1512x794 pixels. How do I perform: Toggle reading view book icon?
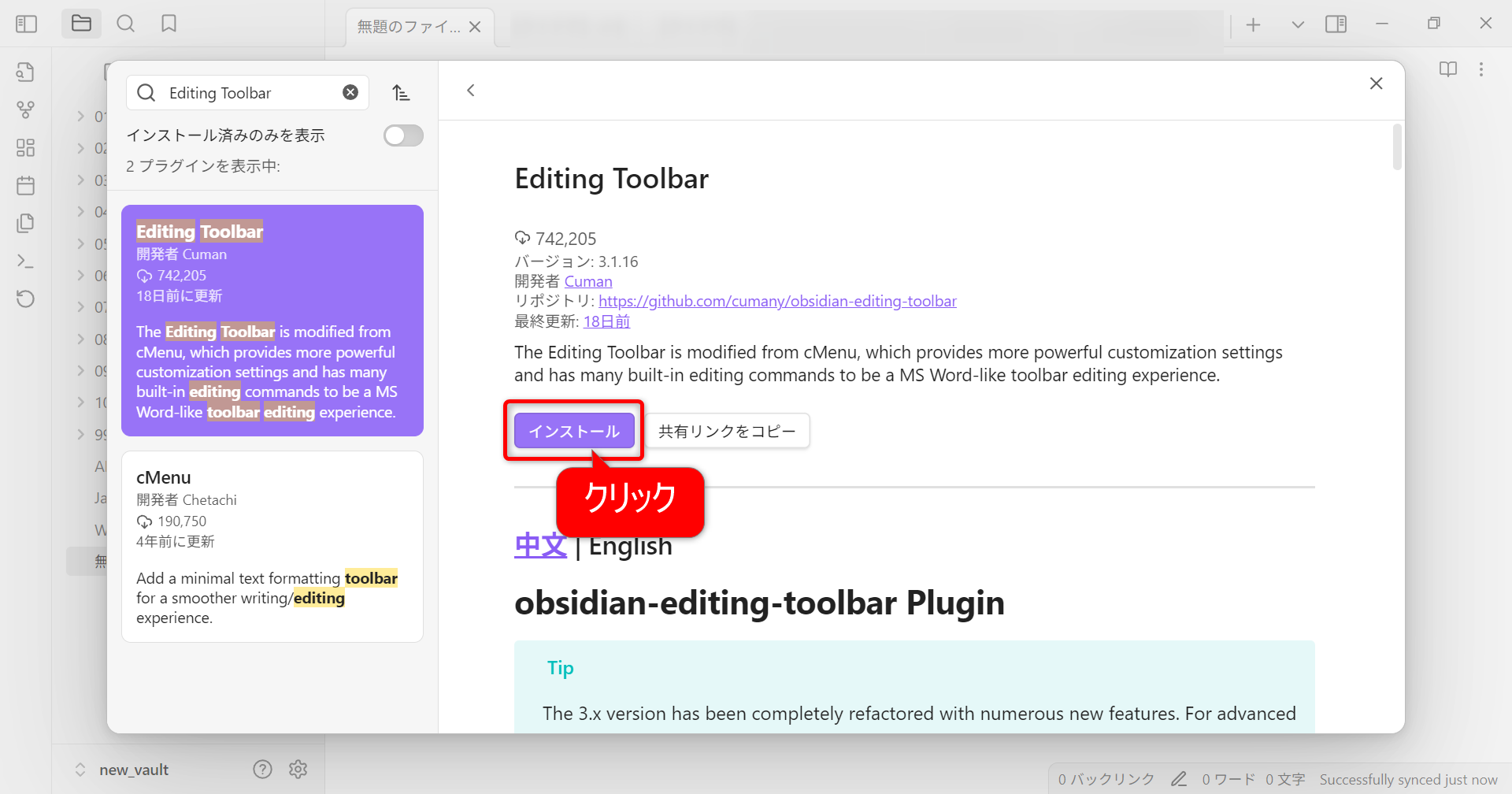1448,69
